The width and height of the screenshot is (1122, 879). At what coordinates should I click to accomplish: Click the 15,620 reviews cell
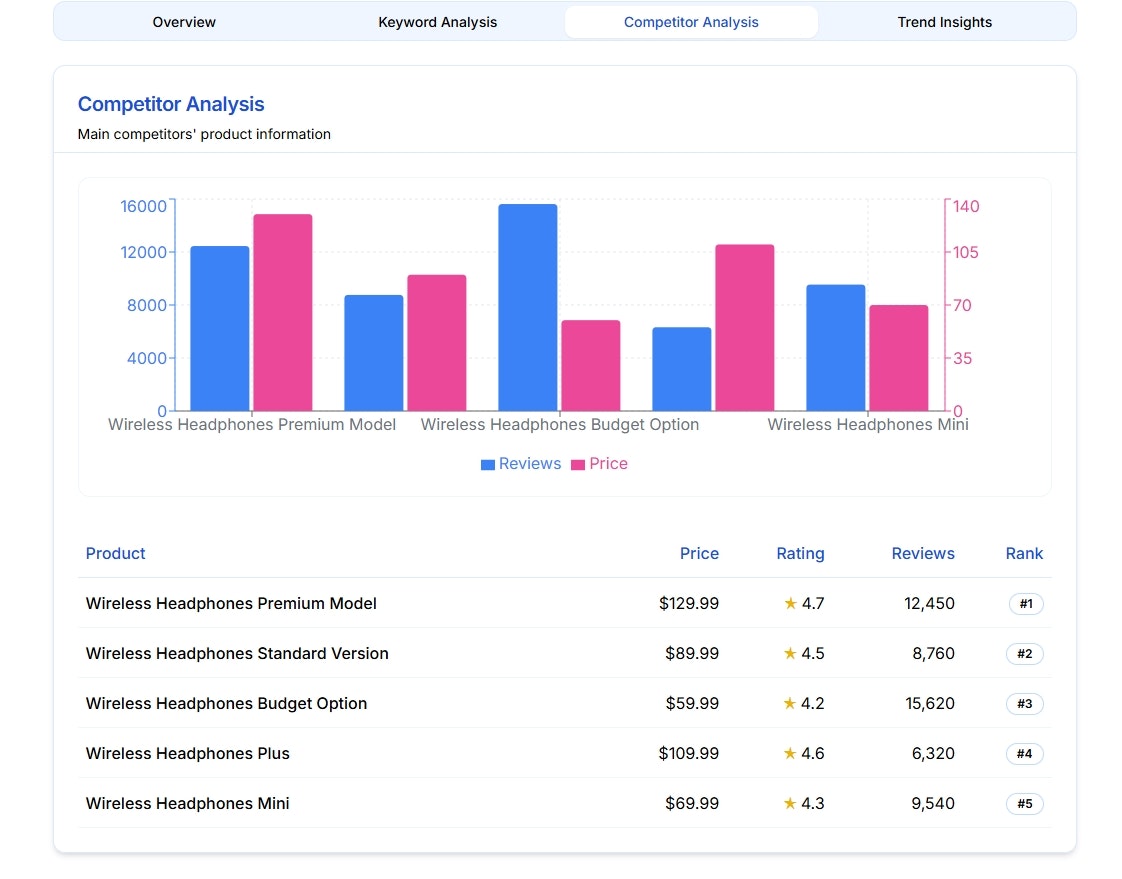pyautogui.click(x=930, y=704)
